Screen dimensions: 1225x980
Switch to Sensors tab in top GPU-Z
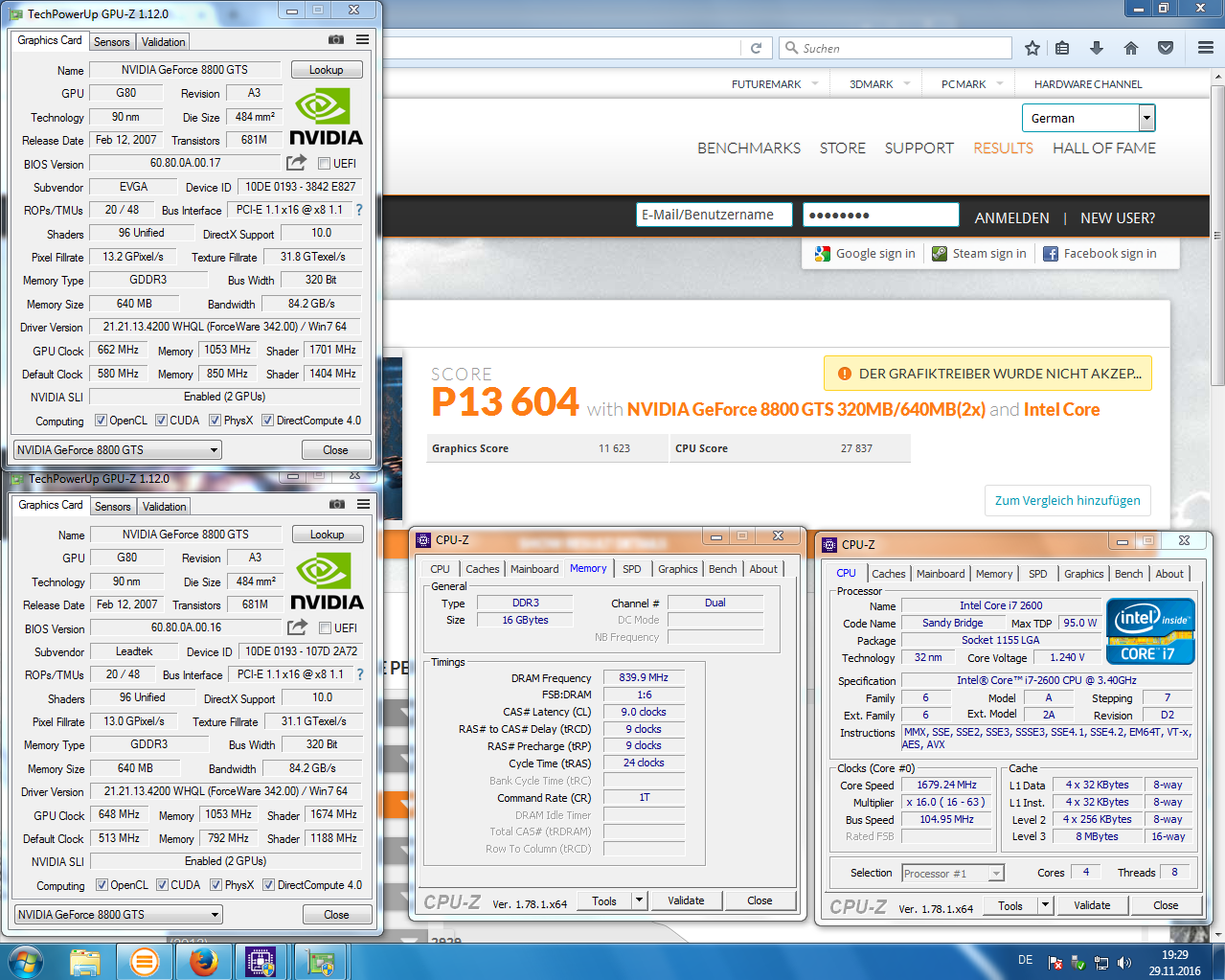click(112, 42)
